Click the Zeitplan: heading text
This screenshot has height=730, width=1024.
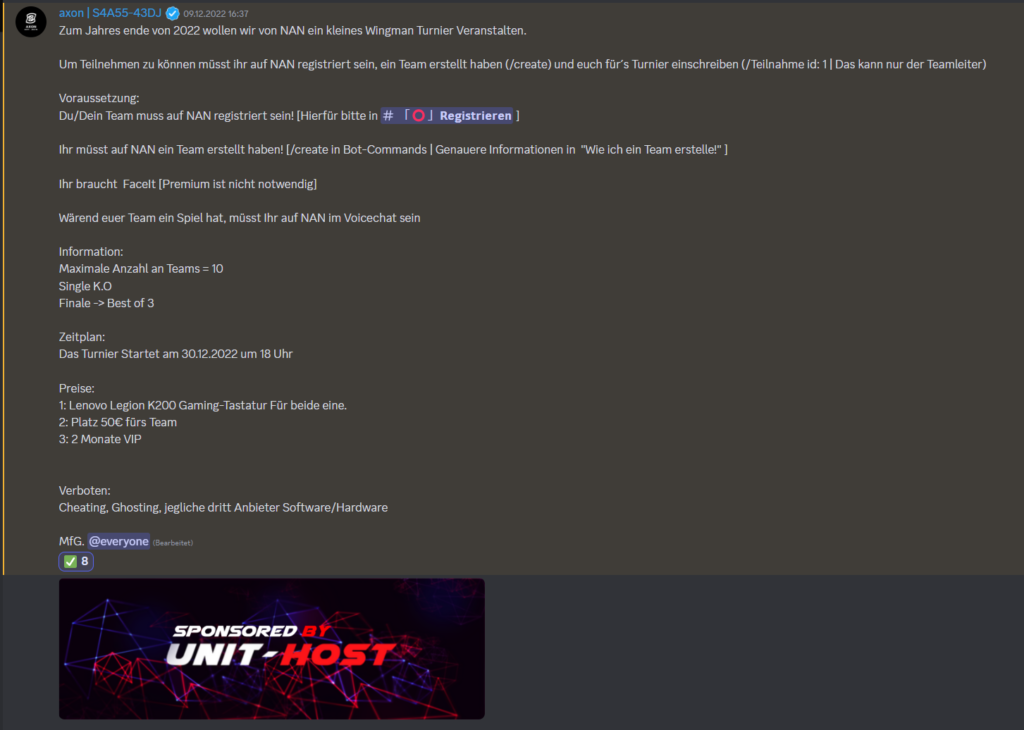[82, 337]
